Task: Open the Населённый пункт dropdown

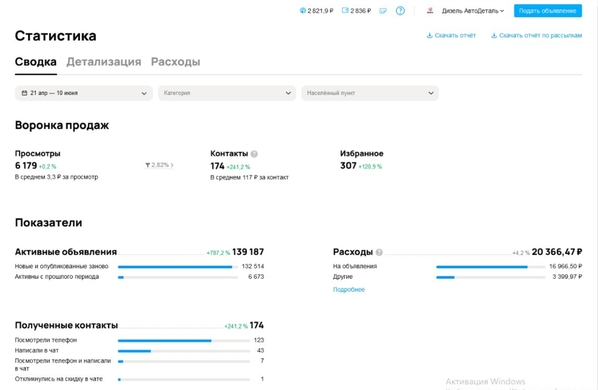Action: coord(370,93)
